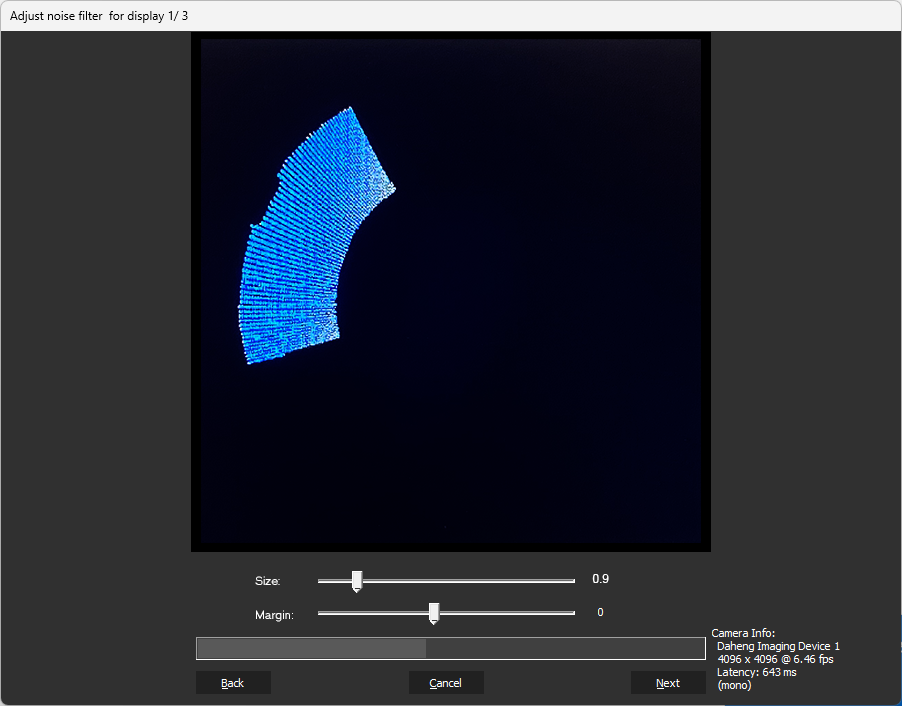Click the filled portion of progress bar
The width and height of the screenshot is (902, 706).
pyautogui.click(x=310, y=649)
